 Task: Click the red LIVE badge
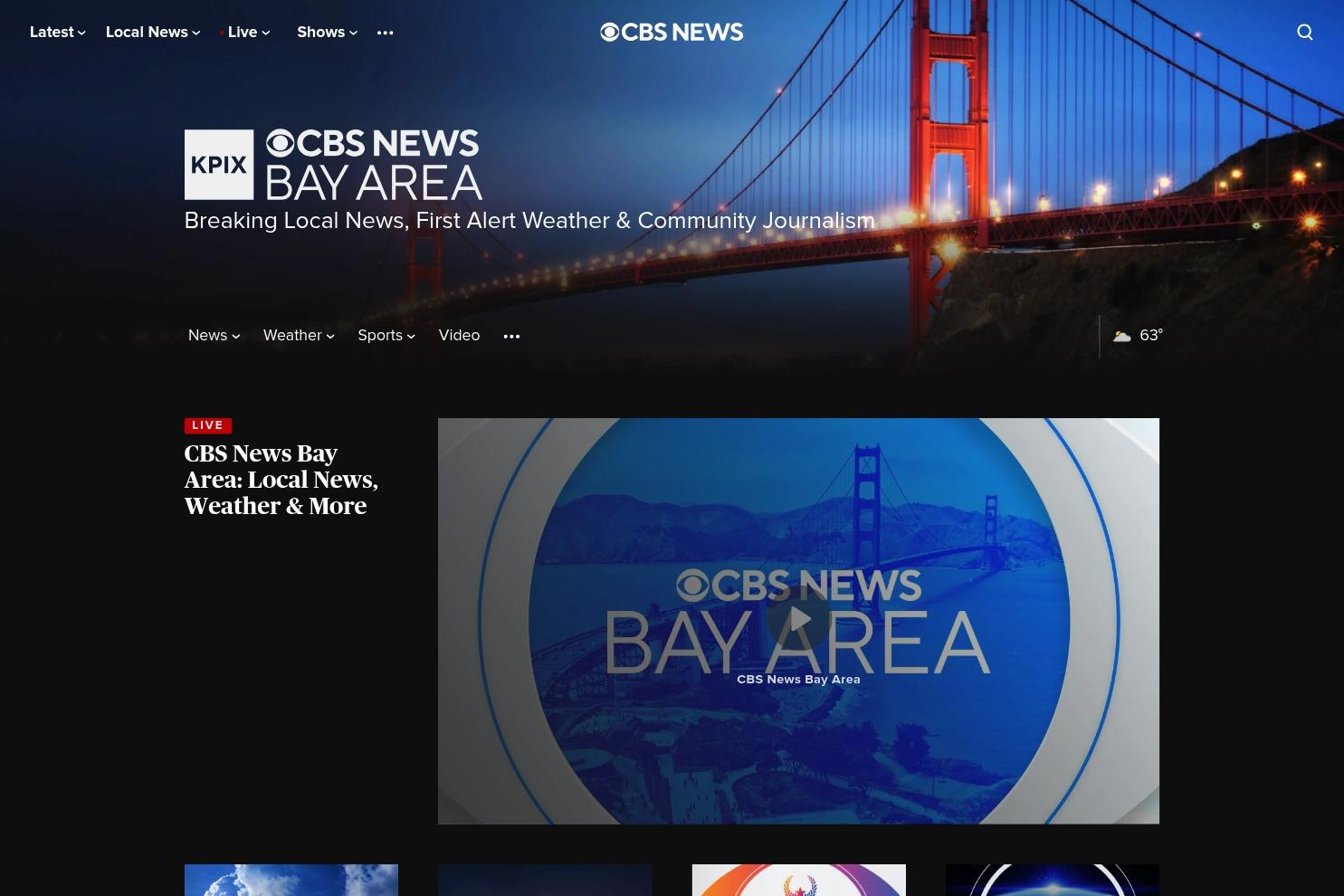click(x=208, y=425)
